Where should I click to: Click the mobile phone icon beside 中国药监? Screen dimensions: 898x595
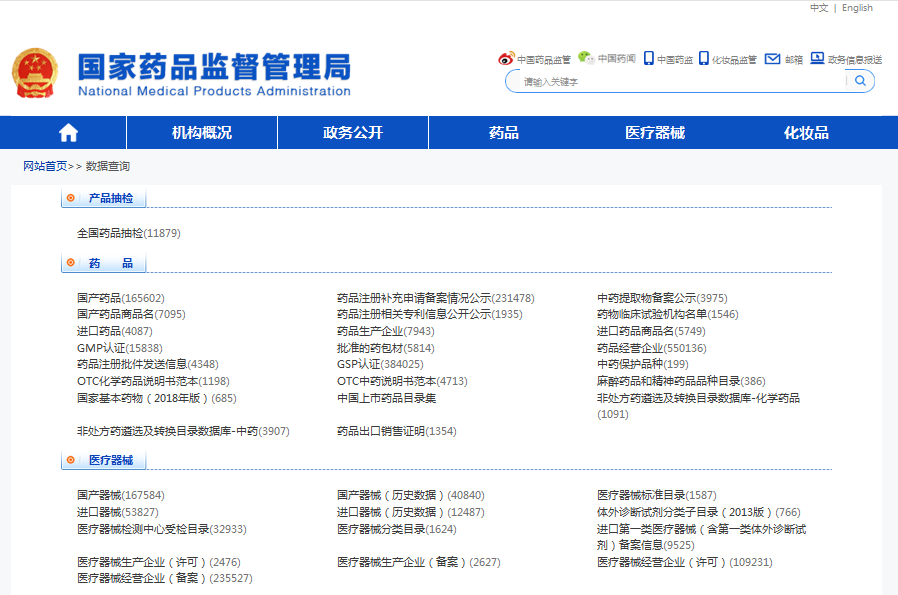649,58
